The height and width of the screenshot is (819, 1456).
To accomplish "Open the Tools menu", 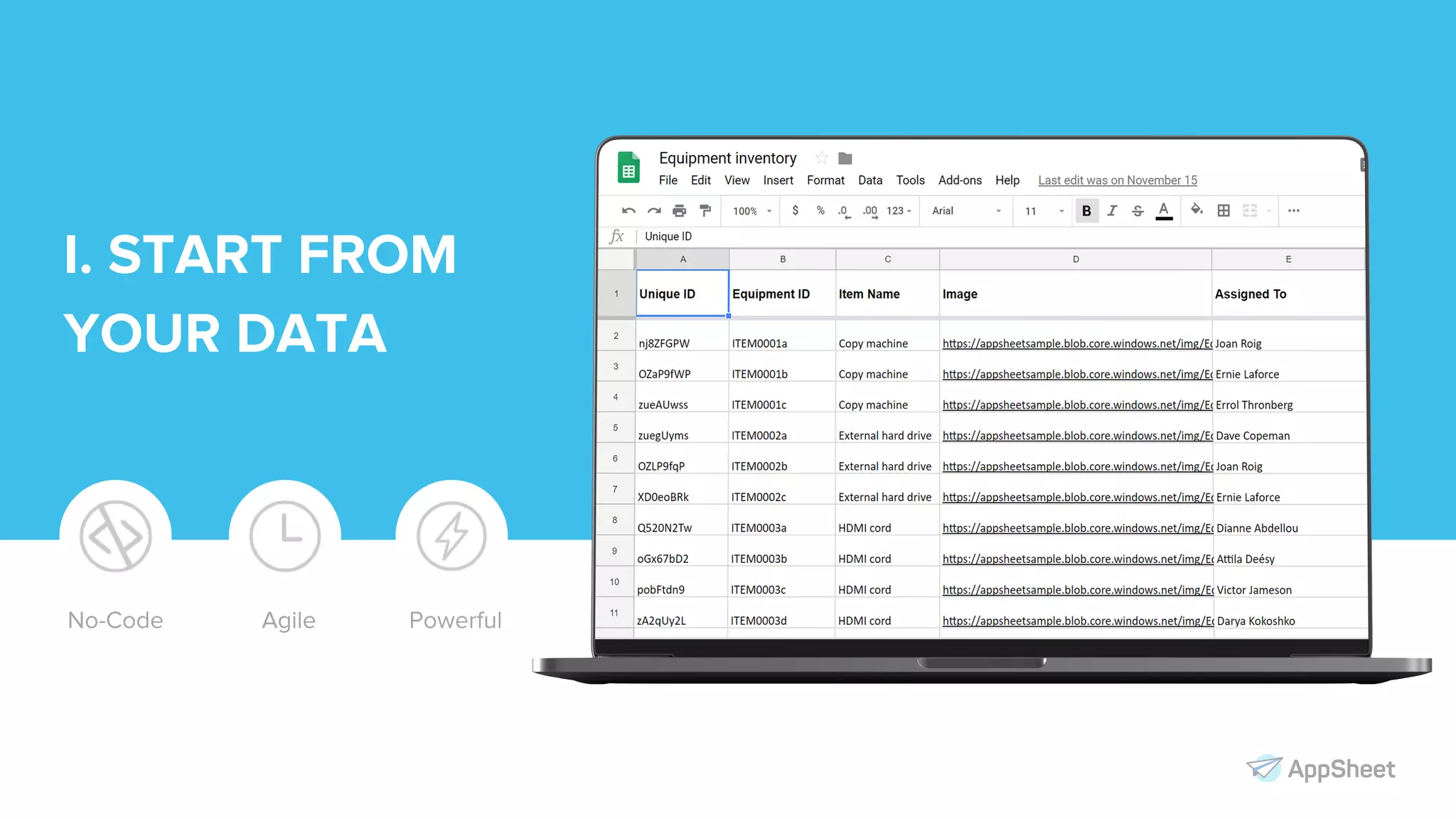I will pyautogui.click(x=910, y=181).
